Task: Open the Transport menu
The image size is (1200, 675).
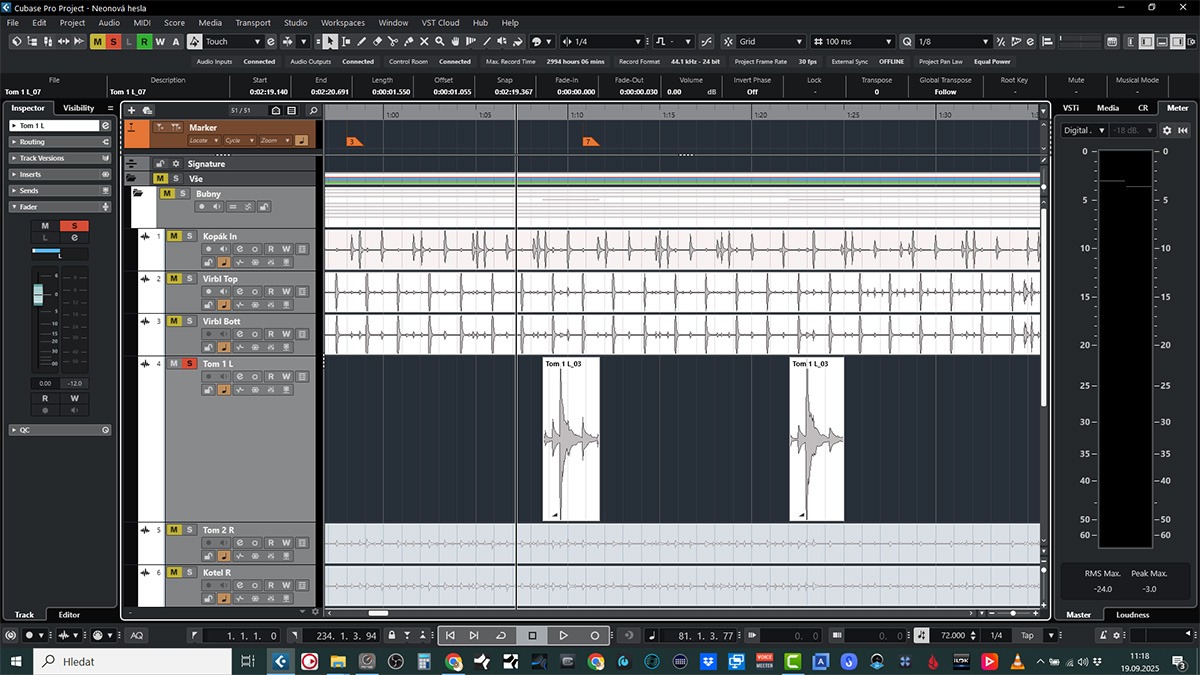Action: [252, 22]
